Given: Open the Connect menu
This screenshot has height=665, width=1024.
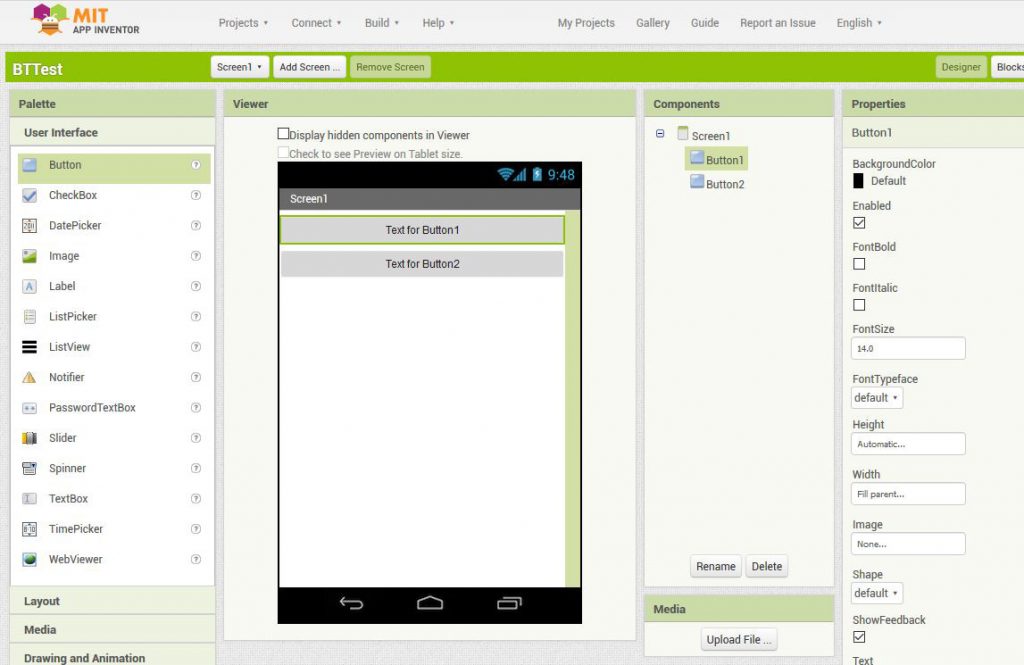Looking at the screenshot, I should [x=317, y=23].
